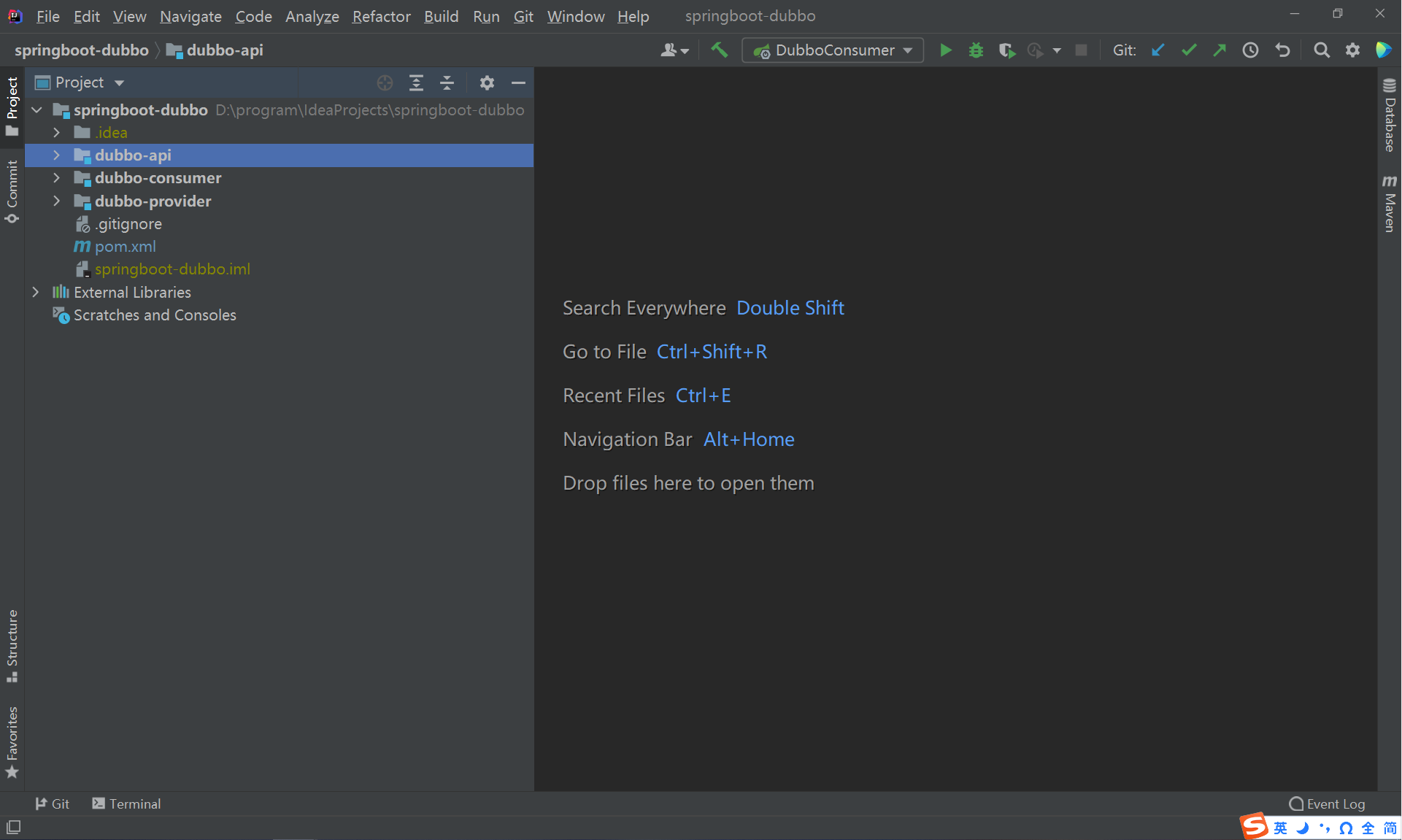The height and width of the screenshot is (840, 1402).
Task: Click Git commit checkmark icon
Action: (x=1189, y=50)
